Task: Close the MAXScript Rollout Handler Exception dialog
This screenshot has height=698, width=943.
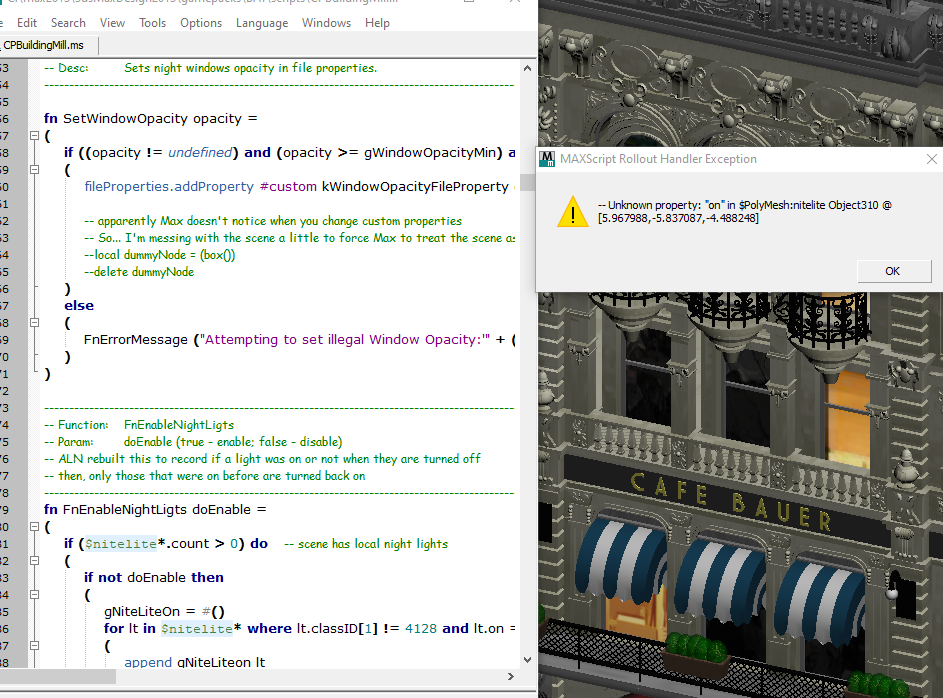Action: (931, 159)
